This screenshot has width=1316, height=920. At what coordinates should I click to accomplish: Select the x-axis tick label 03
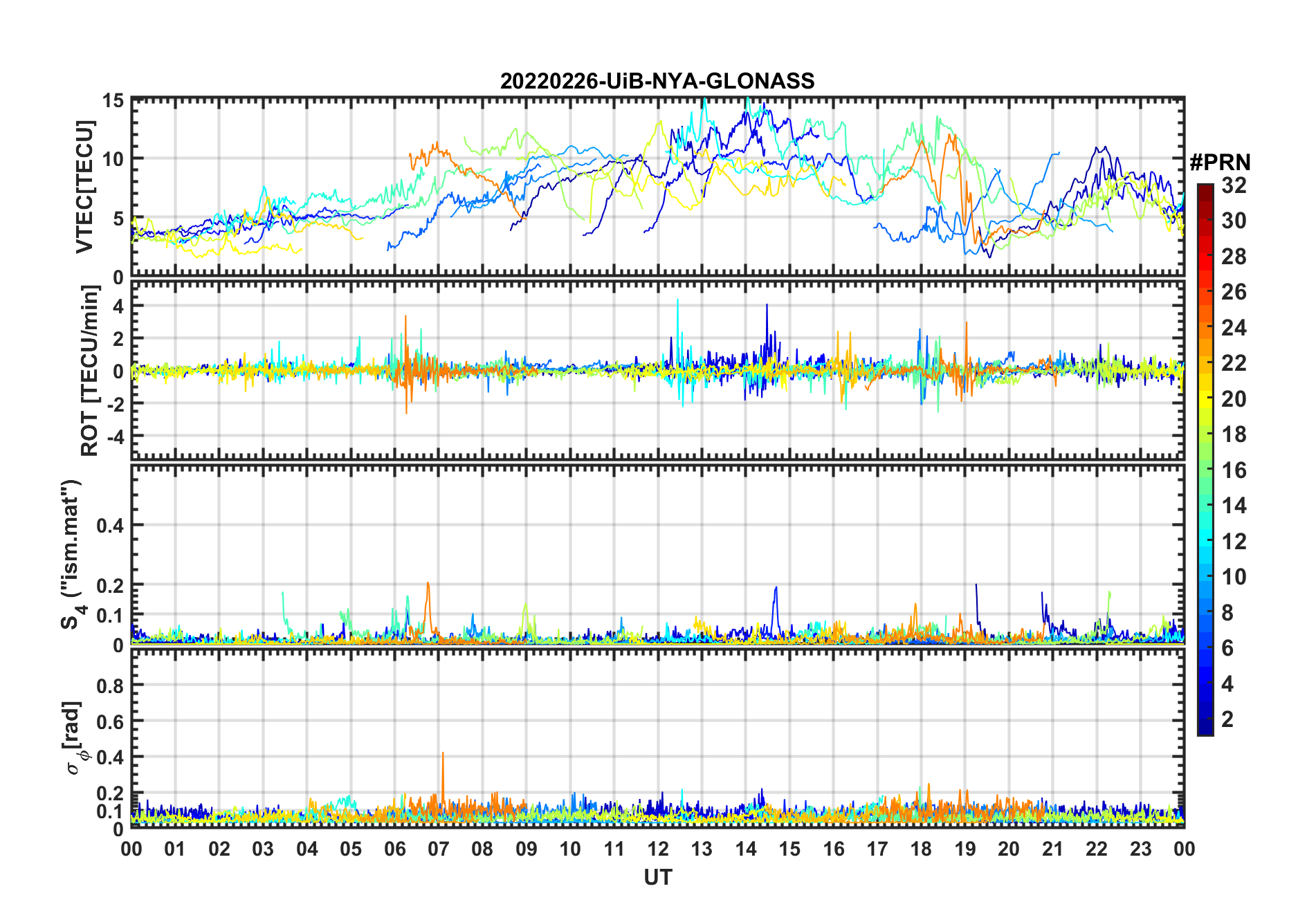263,849
